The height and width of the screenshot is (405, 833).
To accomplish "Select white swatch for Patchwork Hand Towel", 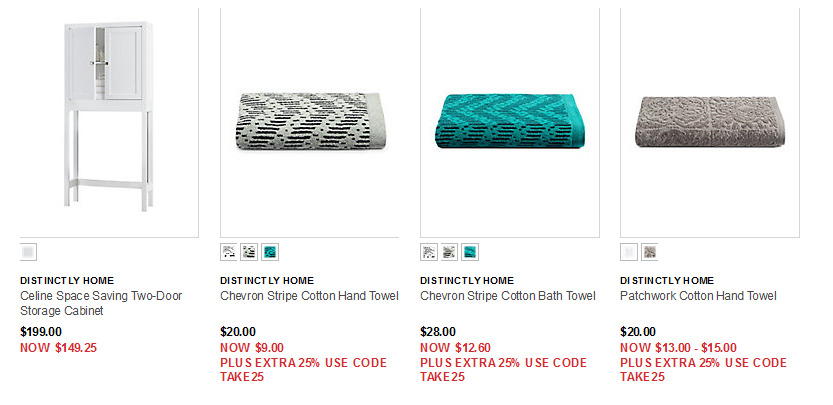I will tap(629, 252).
